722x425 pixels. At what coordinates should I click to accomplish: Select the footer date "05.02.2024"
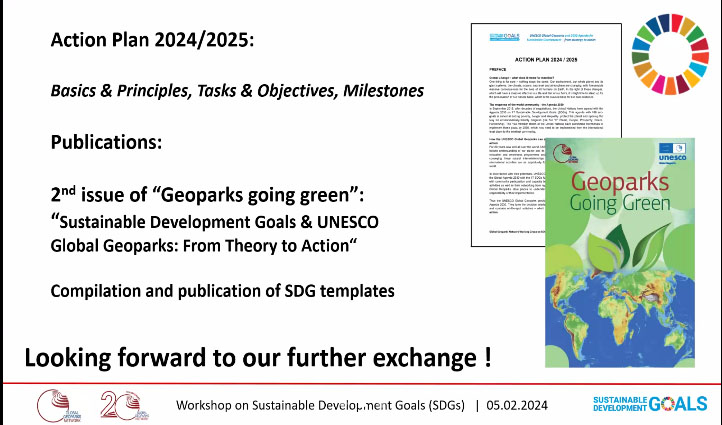click(x=517, y=405)
